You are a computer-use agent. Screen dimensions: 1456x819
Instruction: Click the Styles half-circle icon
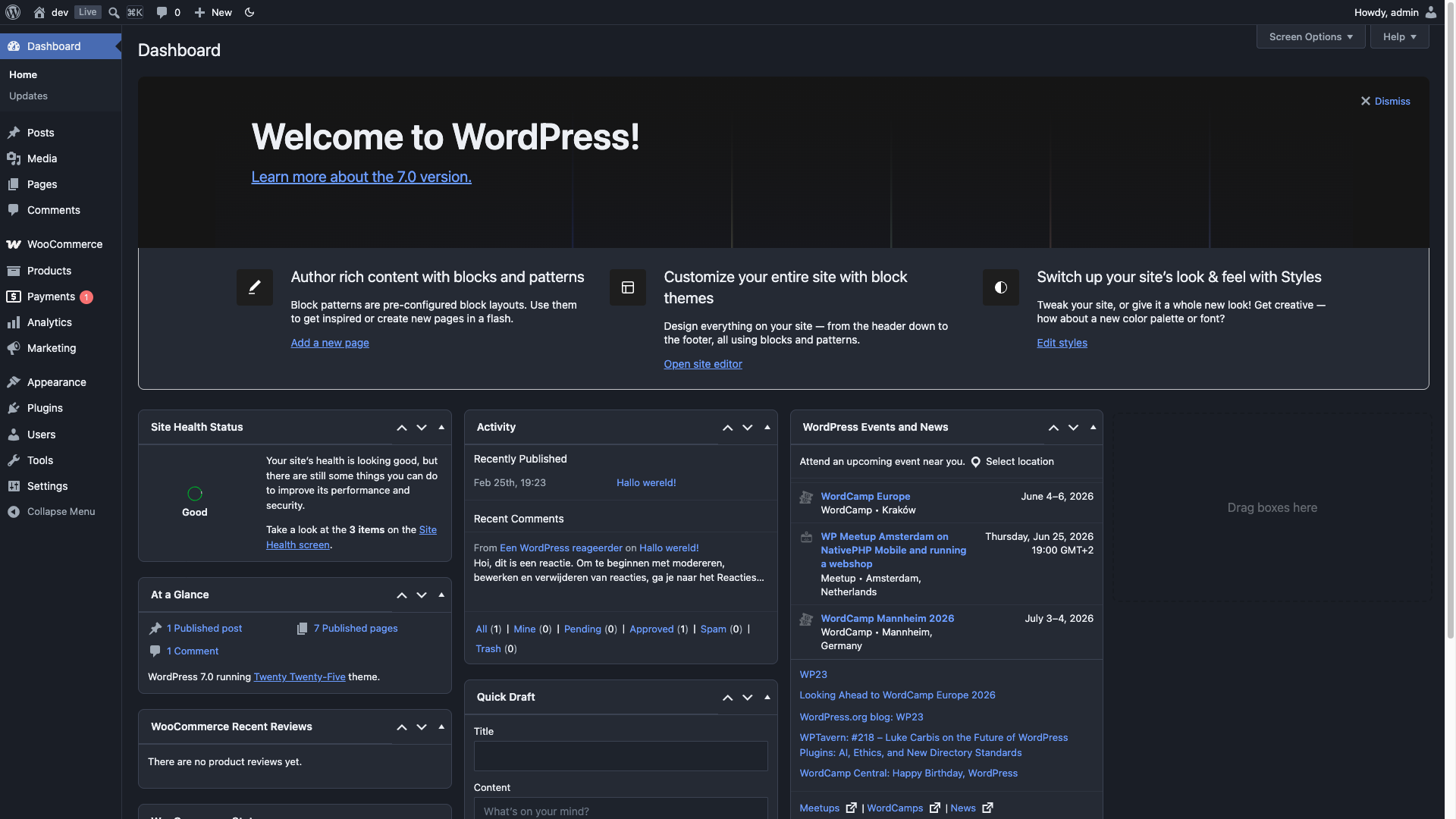point(1001,287)
